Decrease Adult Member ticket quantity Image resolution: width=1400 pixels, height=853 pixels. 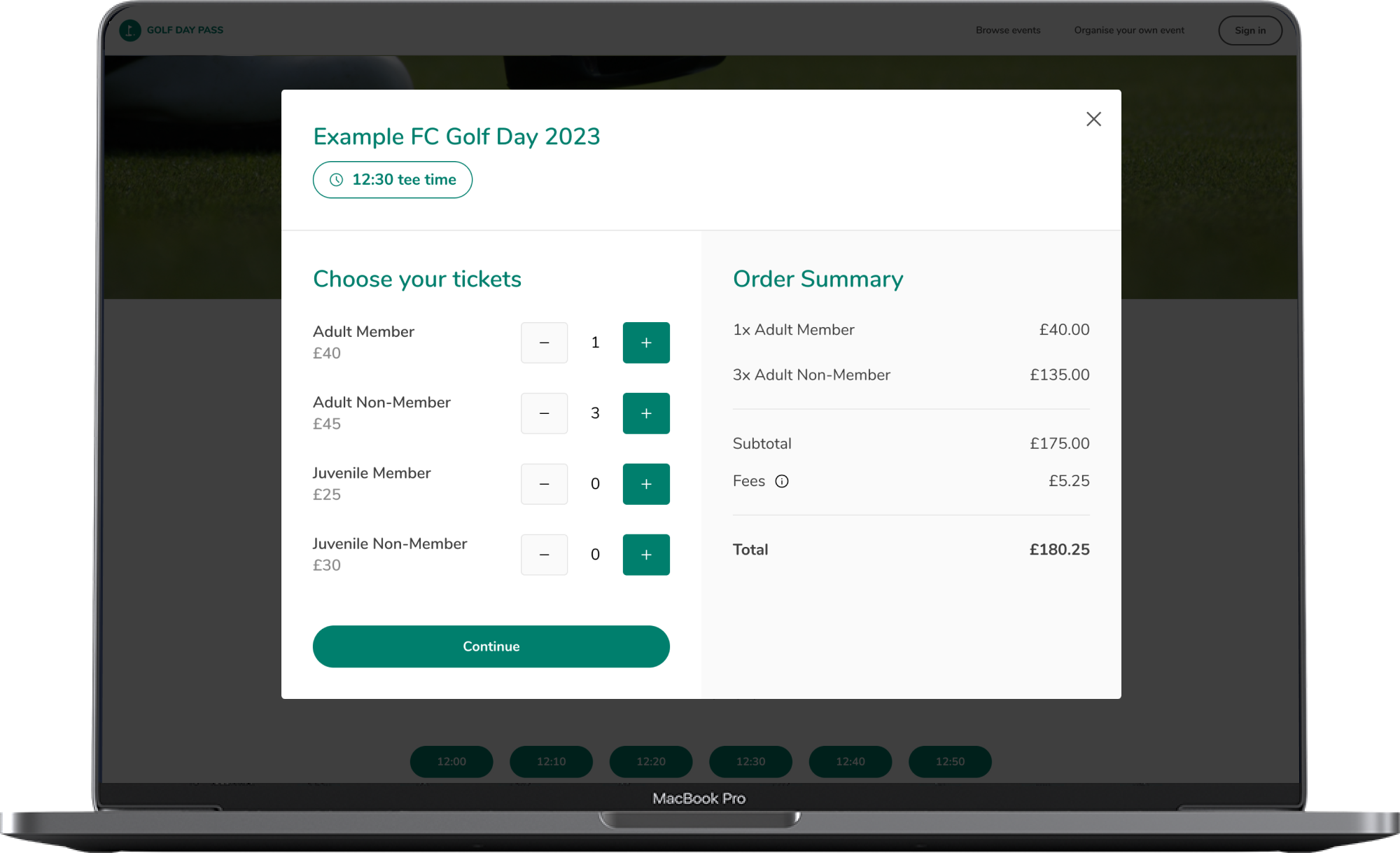coord(544,342)
